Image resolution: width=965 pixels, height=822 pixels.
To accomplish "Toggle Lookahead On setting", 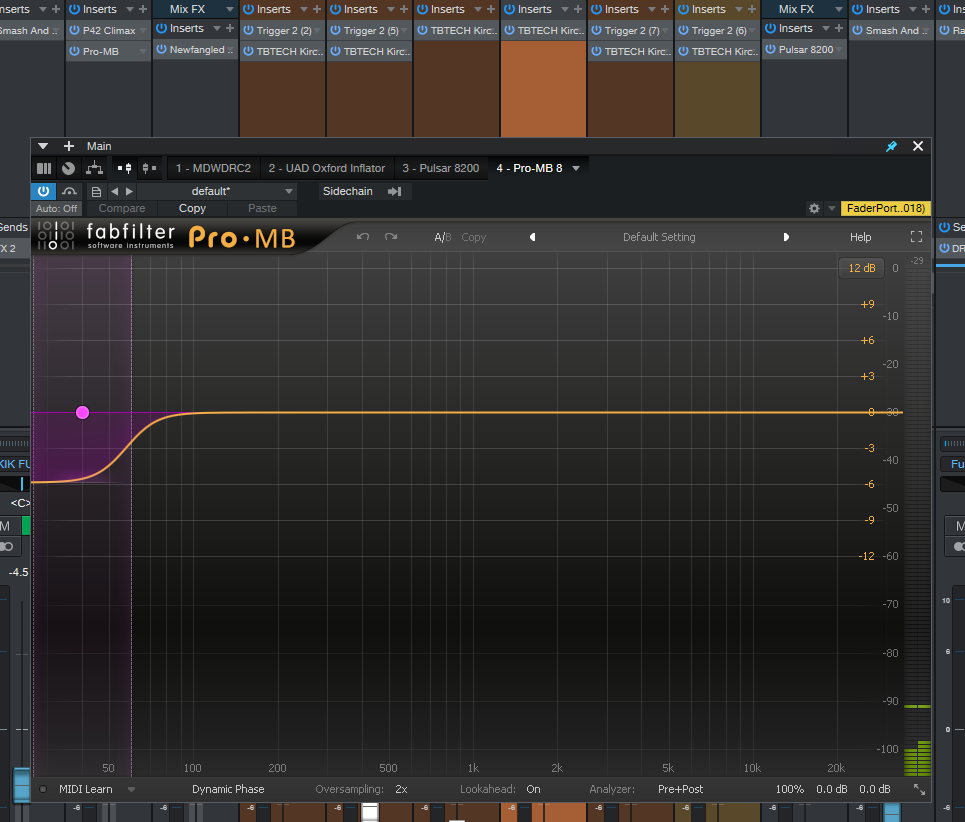I will click(533, 789).
